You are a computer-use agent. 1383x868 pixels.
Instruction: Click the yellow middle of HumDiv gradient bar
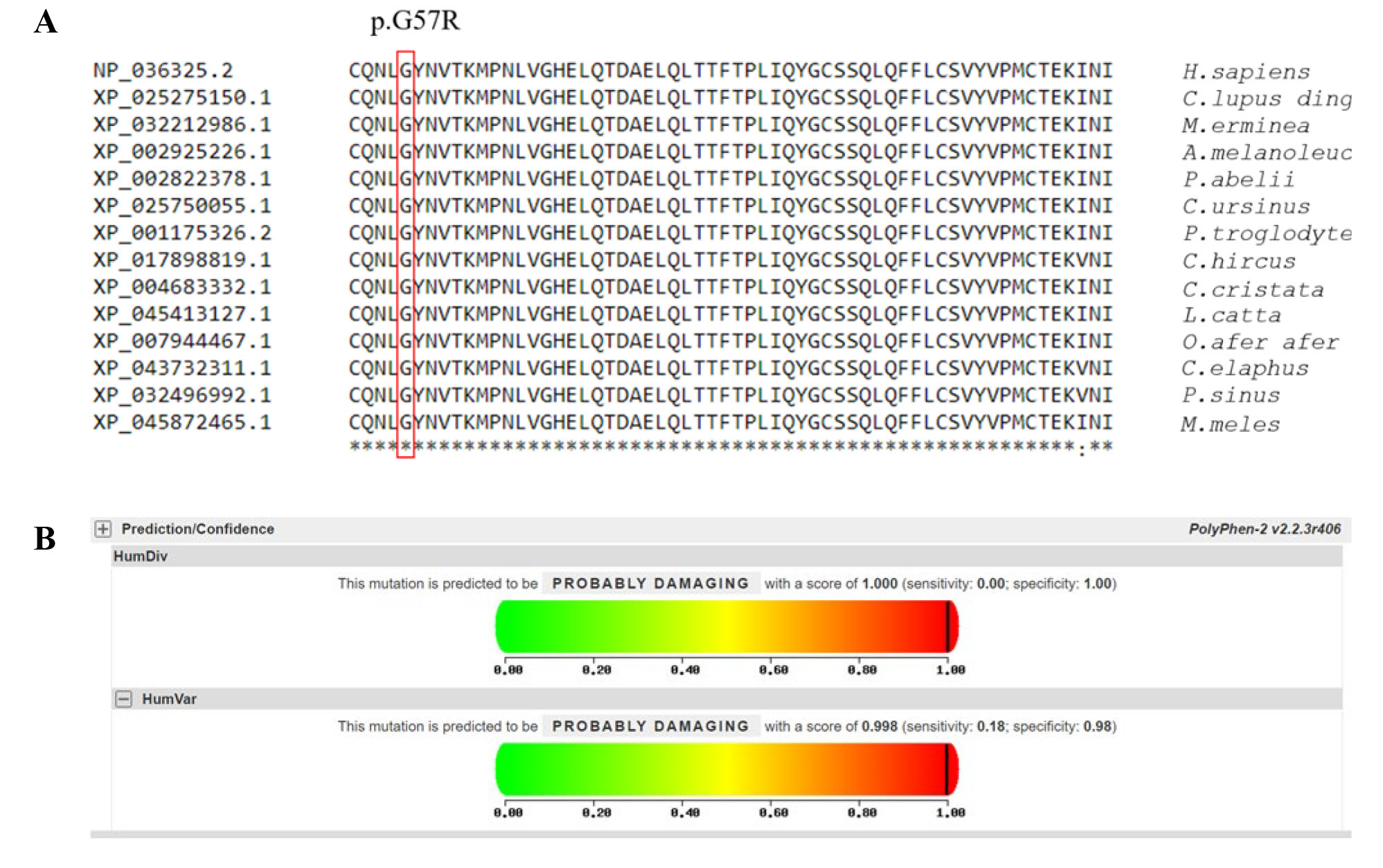(726, 626)
